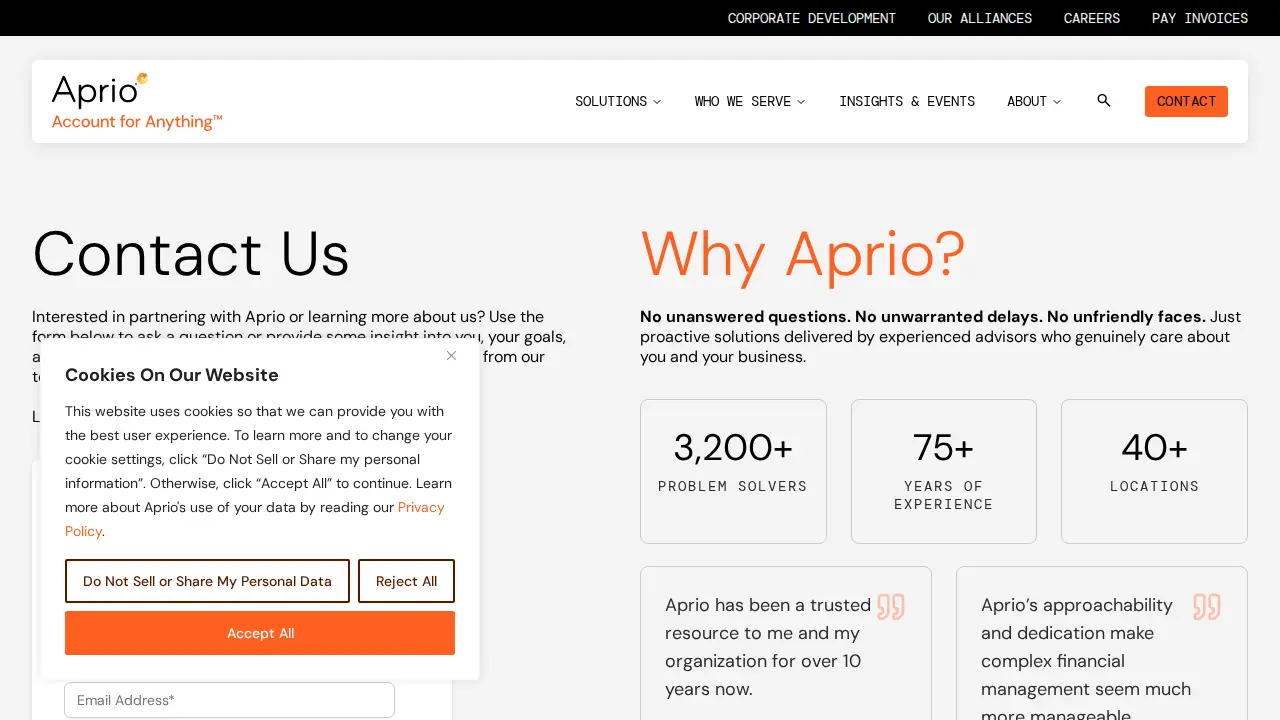
Task: Go to Our Alliances
Action: (x=980, y=18)
